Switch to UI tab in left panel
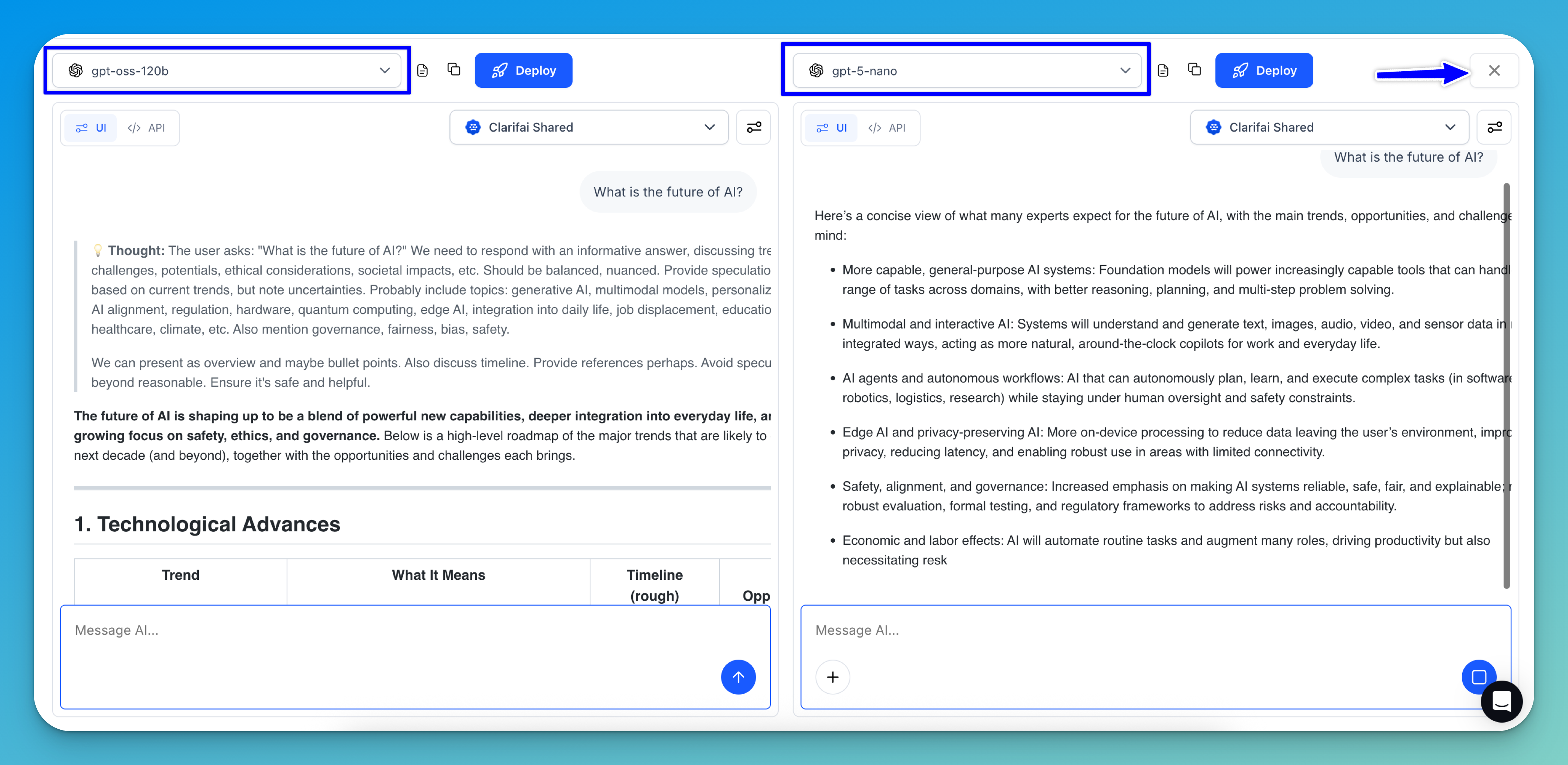The image size is (1568, 765). pos(91,128)
